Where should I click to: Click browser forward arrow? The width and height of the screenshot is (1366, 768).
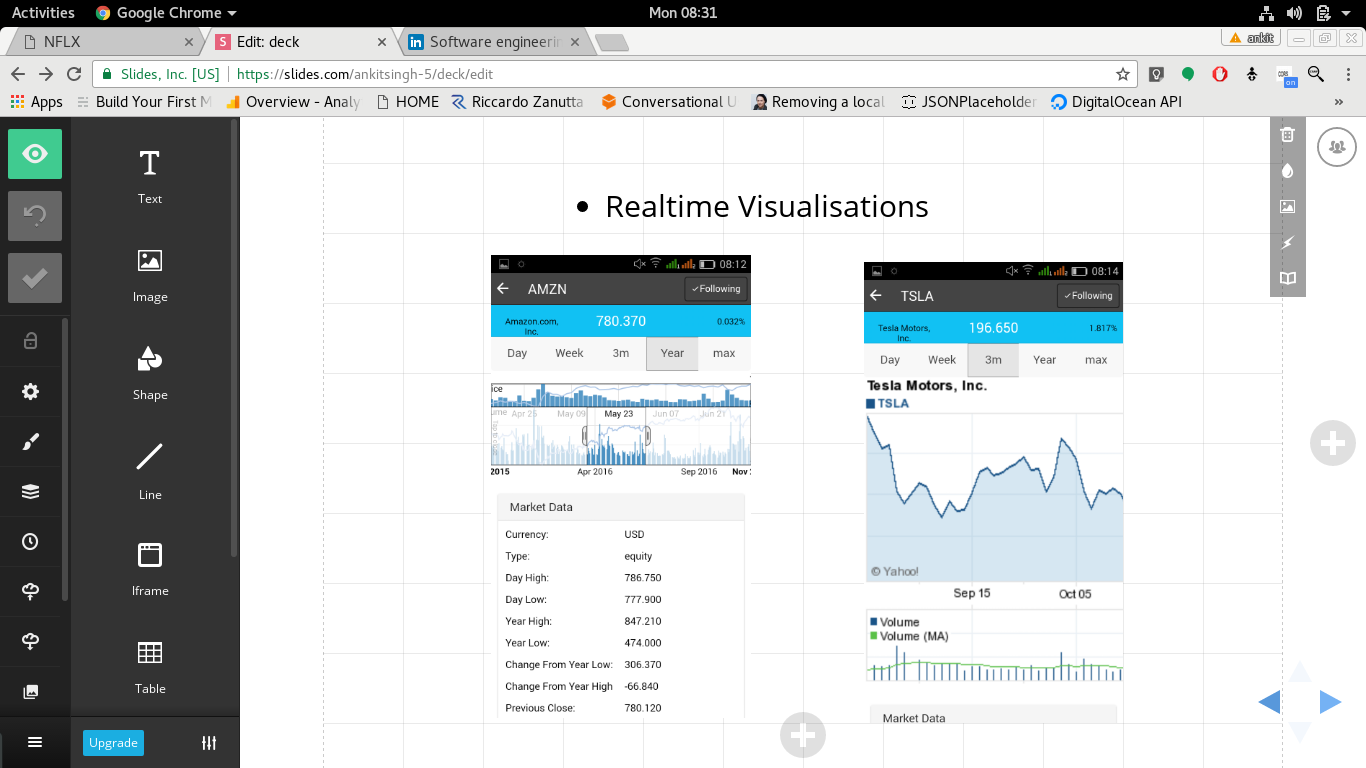click(x=46, y=74)
